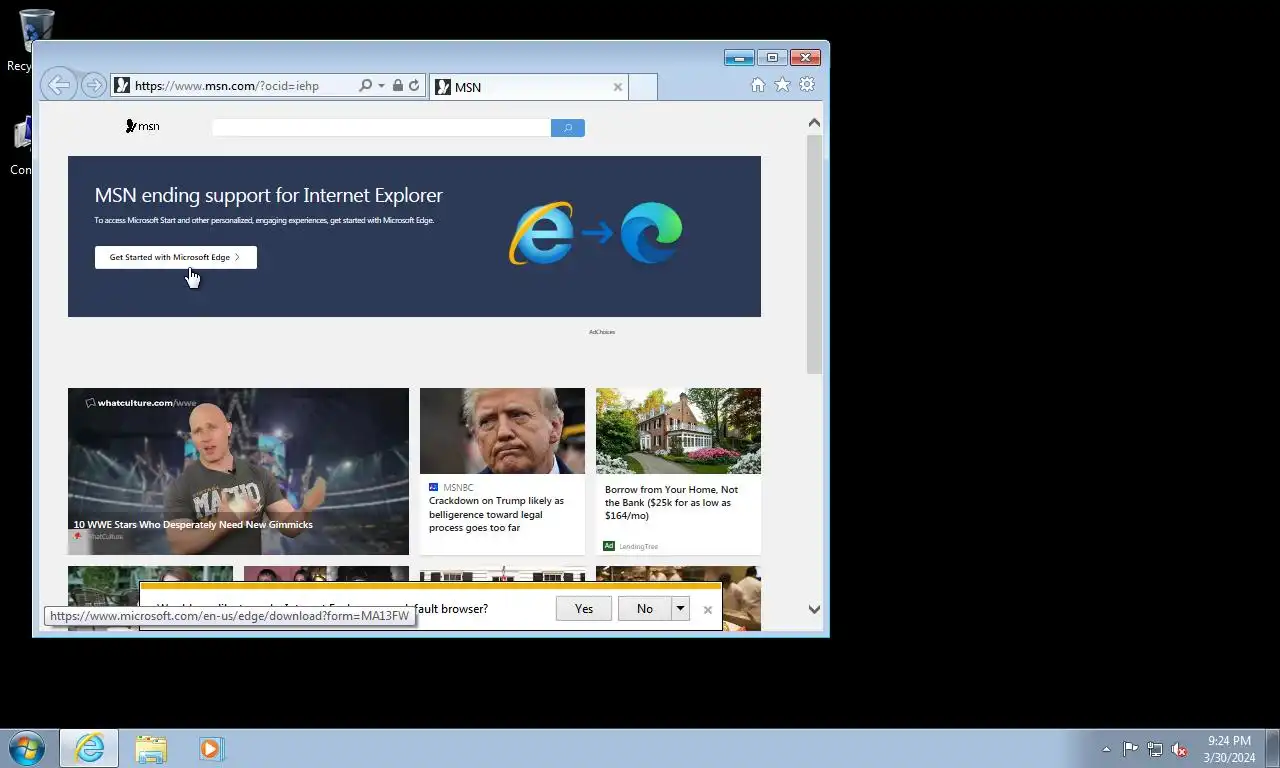This screenshot has height=768, width=1280.
Task: Click the Action Center flag icon
Action: click(1130, 749)
